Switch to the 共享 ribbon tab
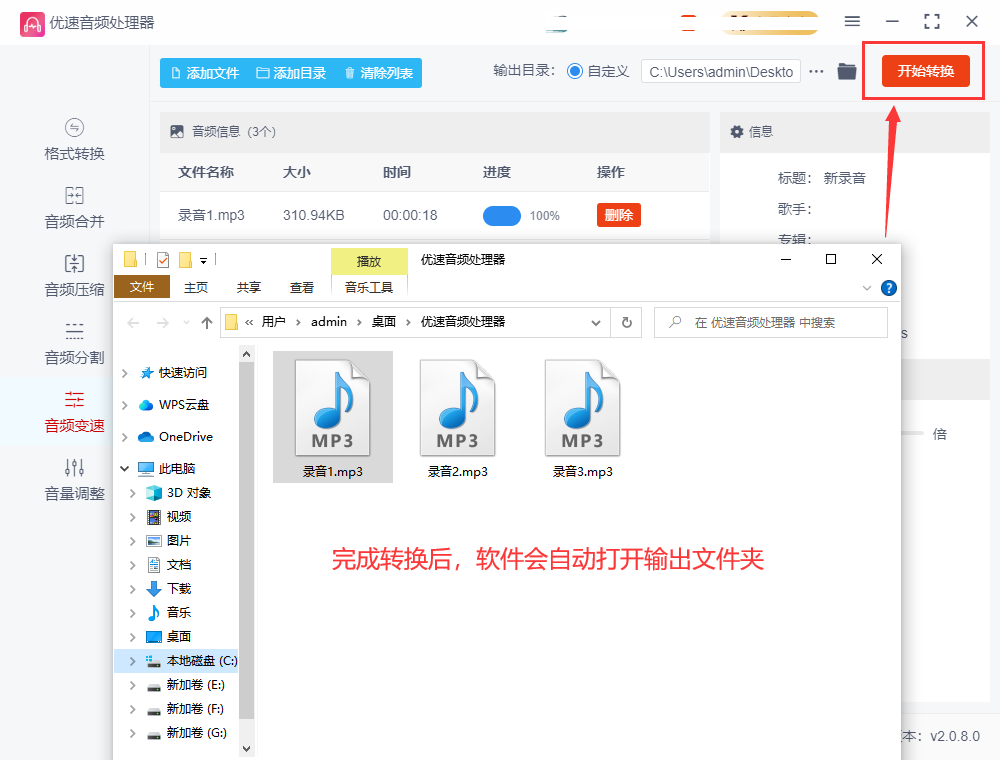 pos(249,288)
